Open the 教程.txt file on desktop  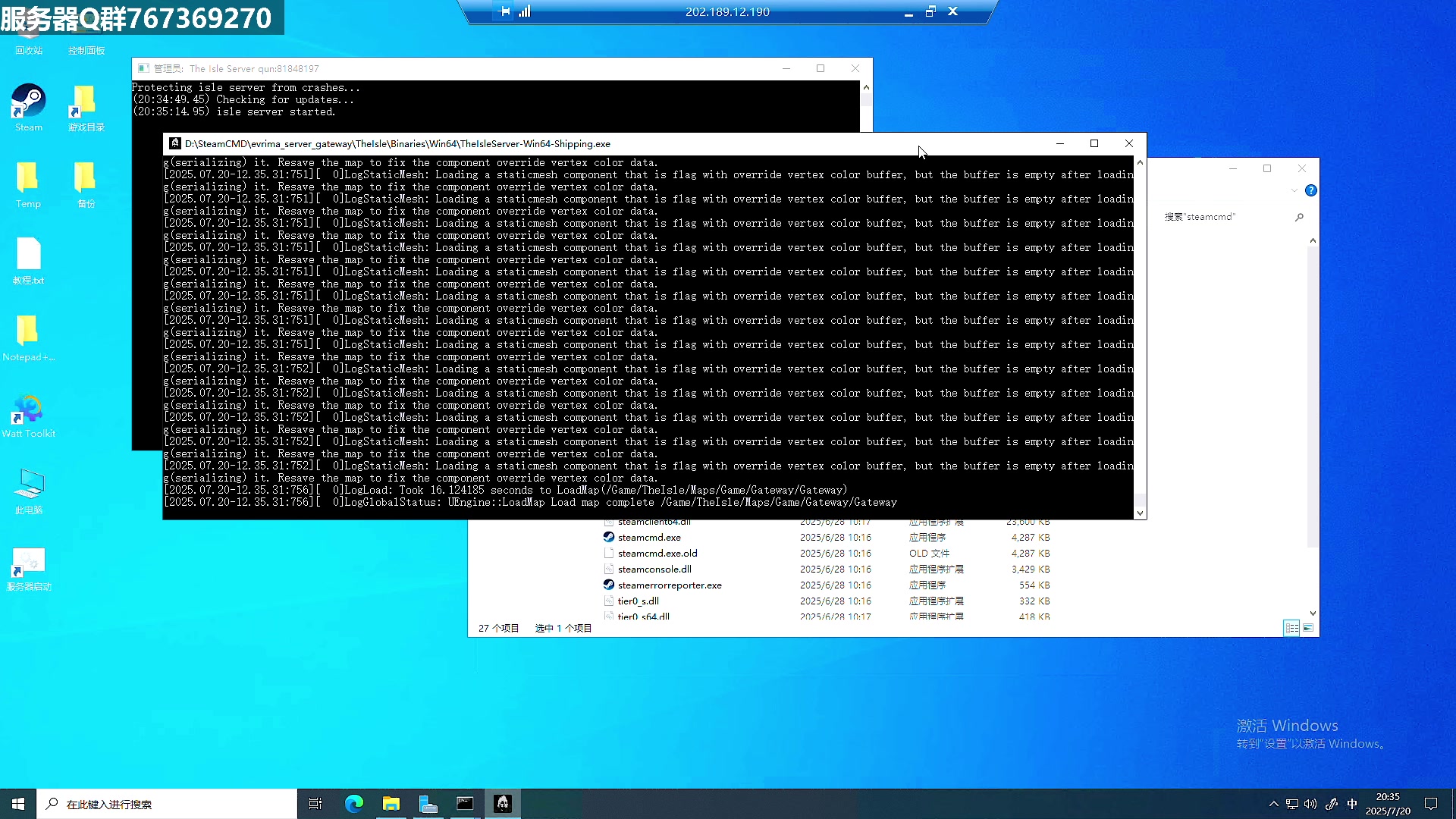click(x=28, y=261)
